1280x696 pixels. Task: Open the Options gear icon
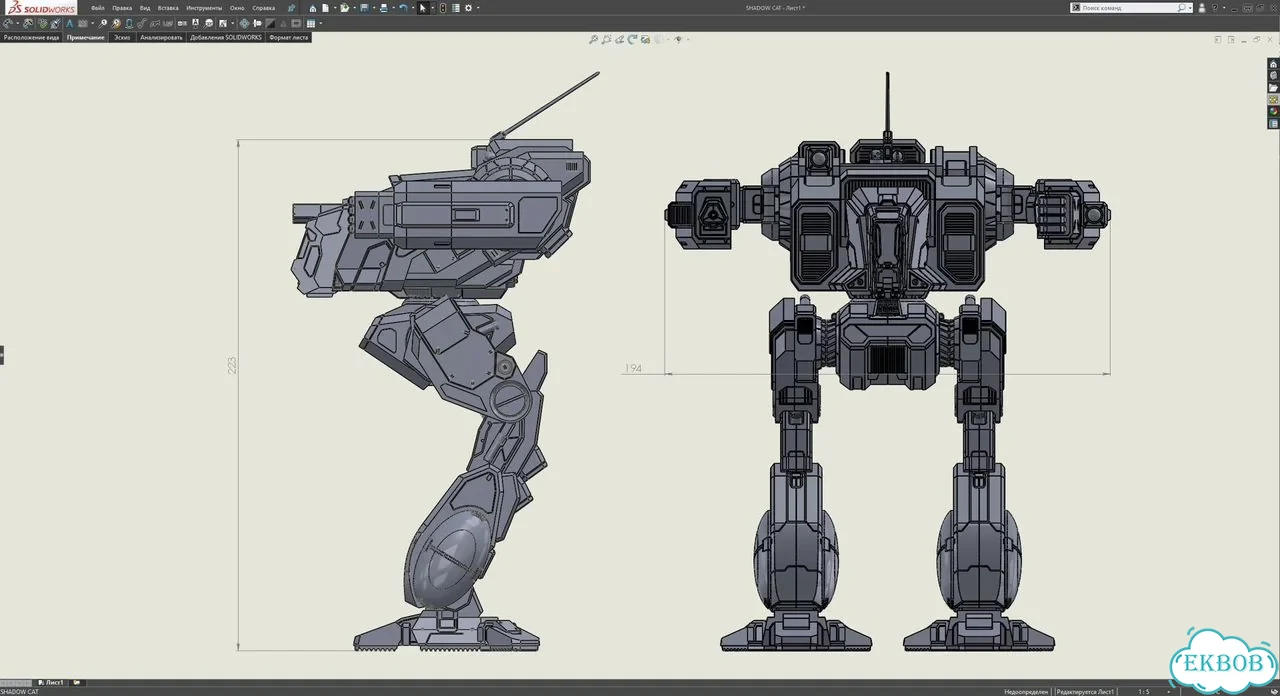click(468, 8)
